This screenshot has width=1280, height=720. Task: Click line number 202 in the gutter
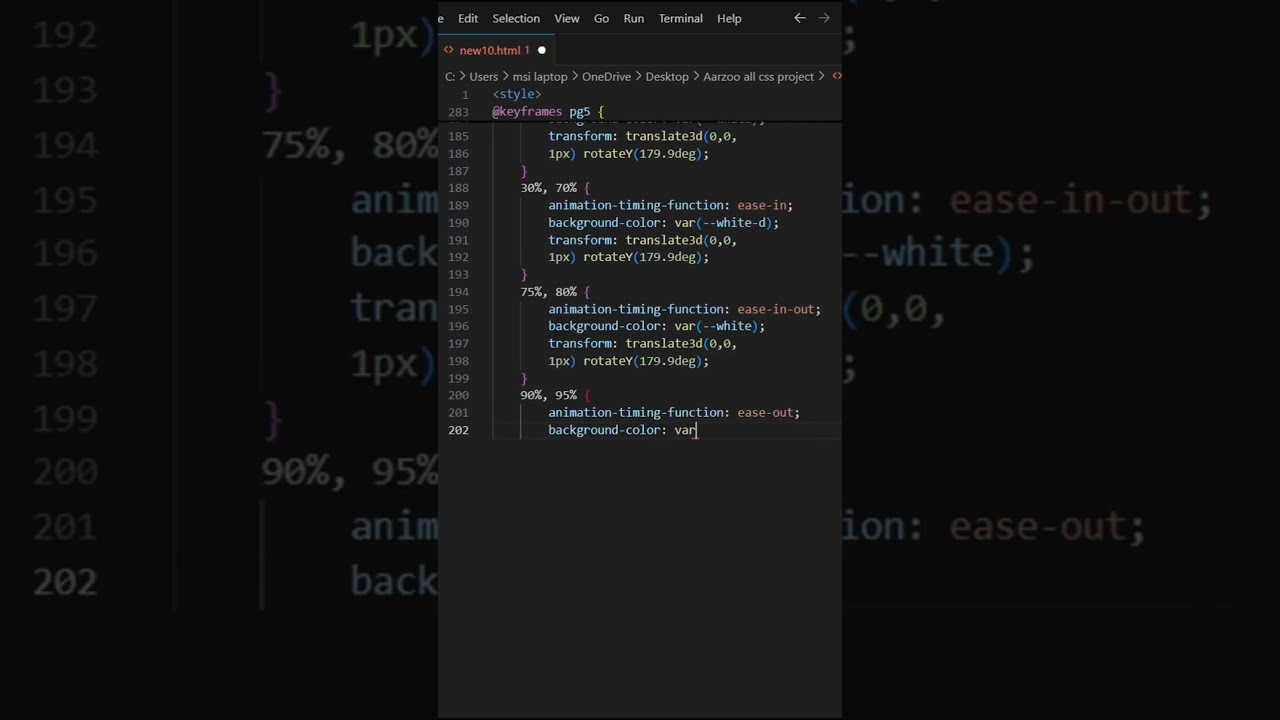(458, 430)
